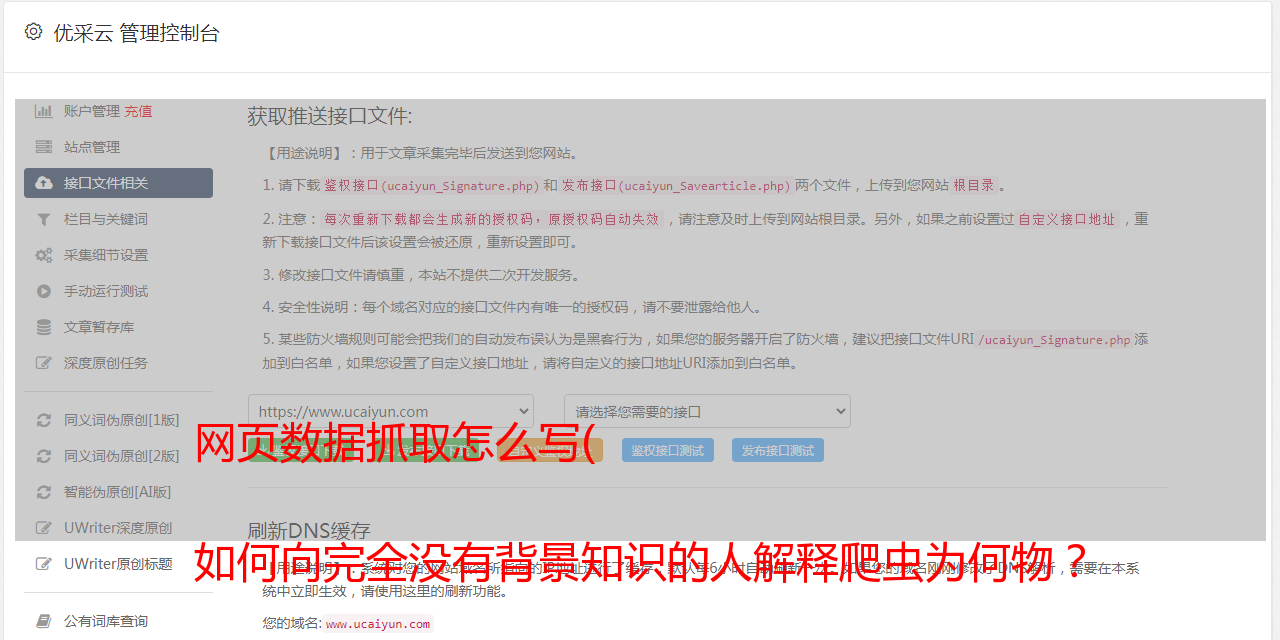Click the 鉴权接口测试 button
The height and width of the screenshot is (640, 1280).
[x=668, y=450]
